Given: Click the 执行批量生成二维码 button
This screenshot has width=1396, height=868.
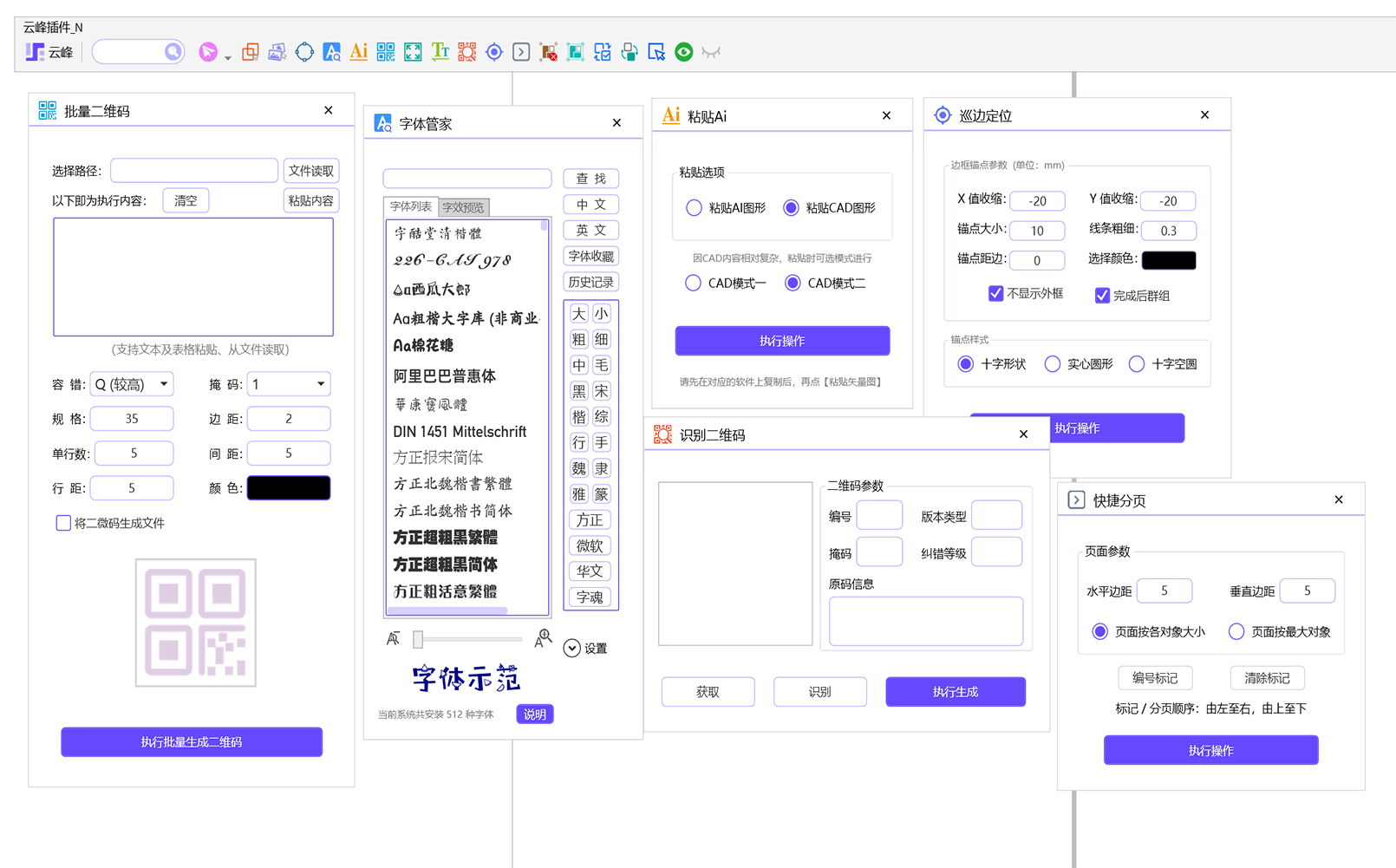Looking at the screenshot, I should (191, 741).
